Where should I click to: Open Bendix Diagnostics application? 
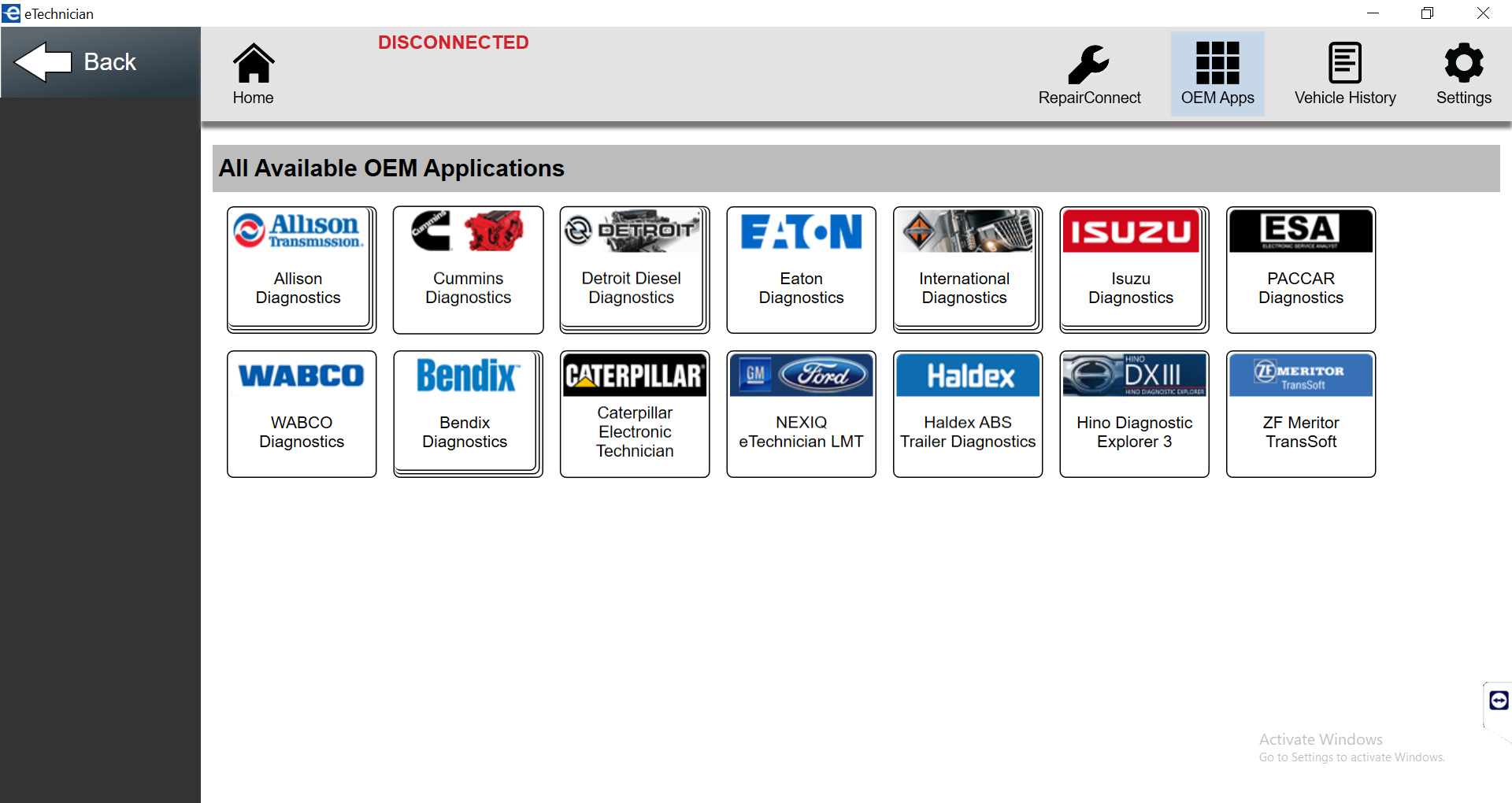(x=468, y=414)
